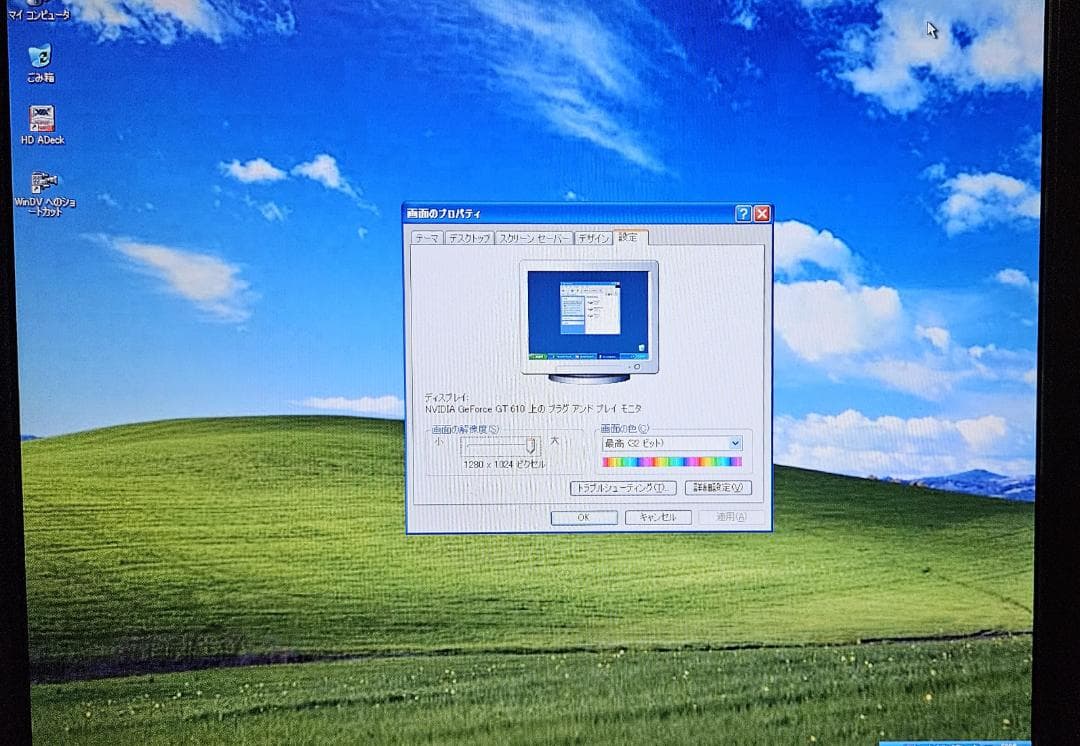Click the monitor preview image in Settings tab
Image resolution: width=1080 pixels, height=746 pixels.
[x=588, y=313]
